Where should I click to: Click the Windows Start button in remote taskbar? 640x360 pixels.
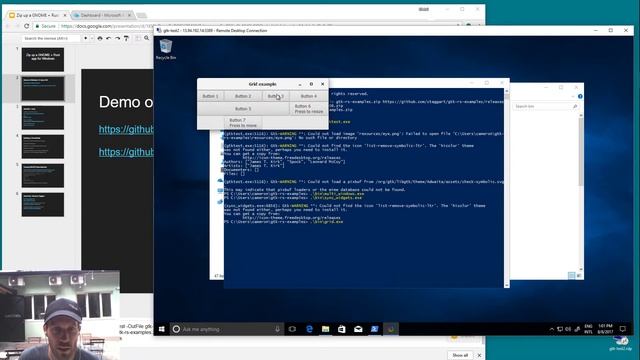tap(162, 329)
